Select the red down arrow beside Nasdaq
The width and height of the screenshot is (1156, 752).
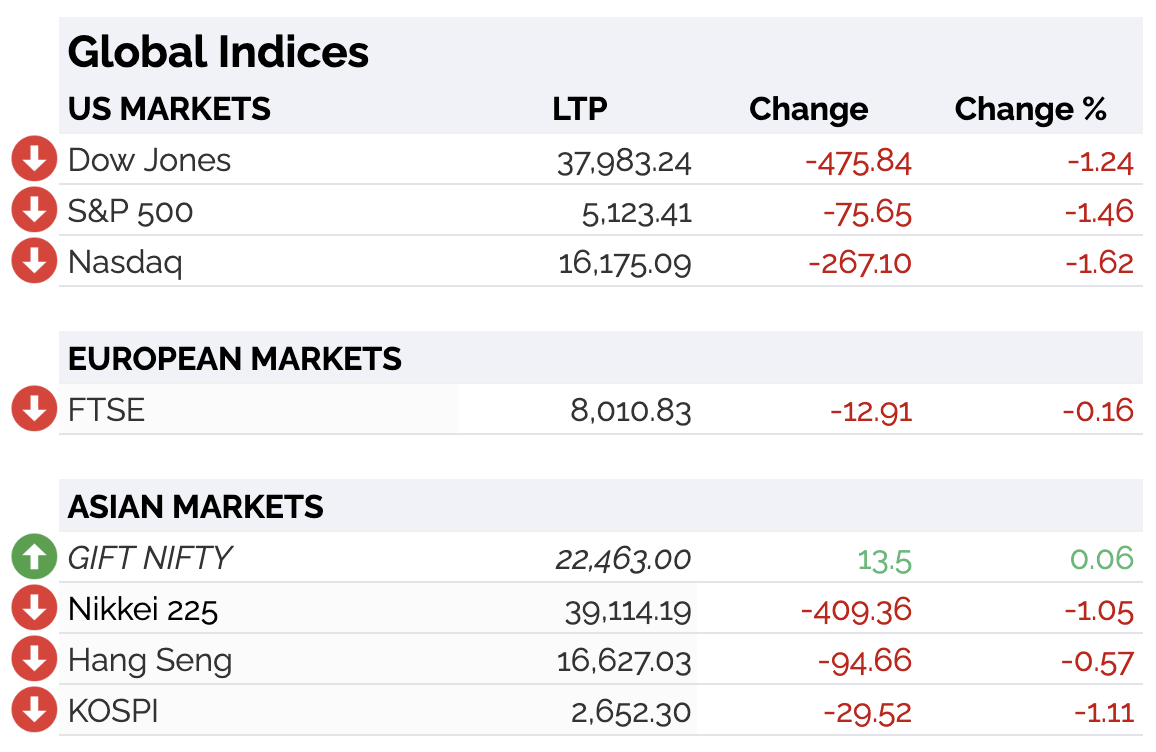coord(34,260)
